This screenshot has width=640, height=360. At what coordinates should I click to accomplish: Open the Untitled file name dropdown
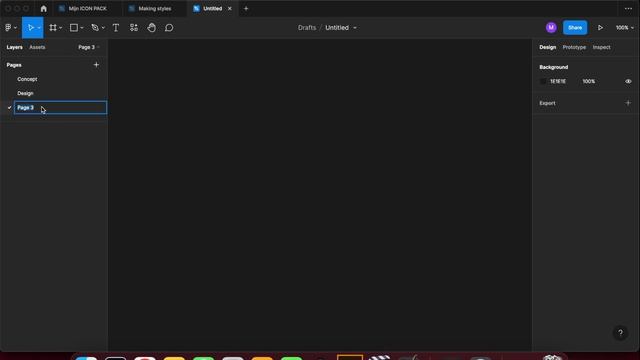click(x=355, y=28)
